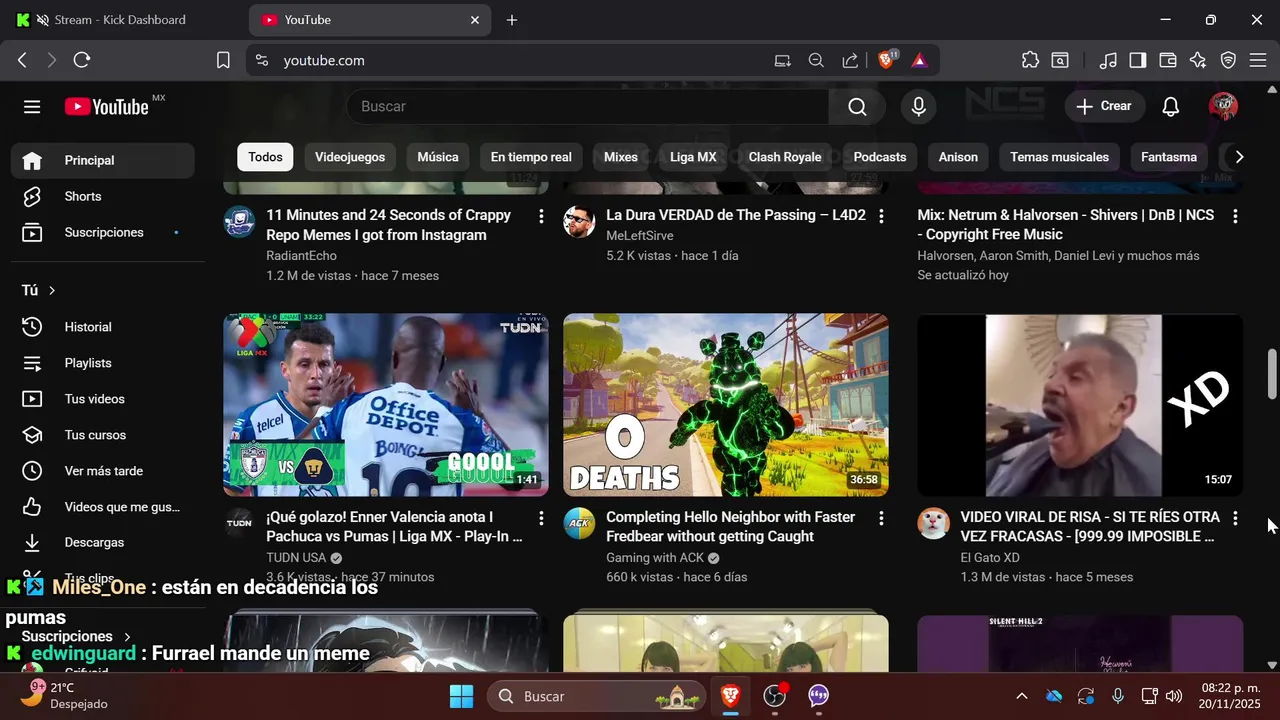The width and height of the screenshot is (1280, 720).
Task: Switch to Stream - Kick Dashboard tab
Action: pos(119,20)
